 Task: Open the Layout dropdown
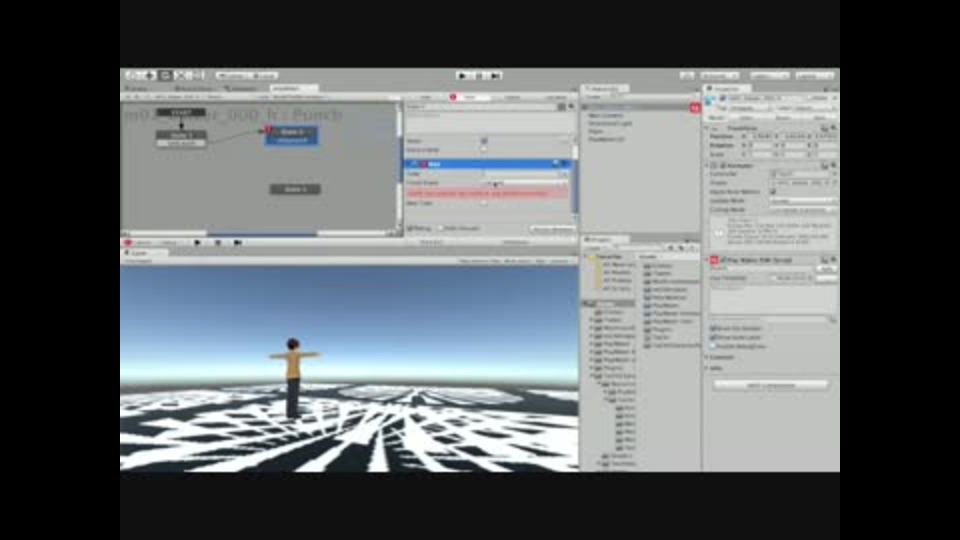[x=814, y=75]
